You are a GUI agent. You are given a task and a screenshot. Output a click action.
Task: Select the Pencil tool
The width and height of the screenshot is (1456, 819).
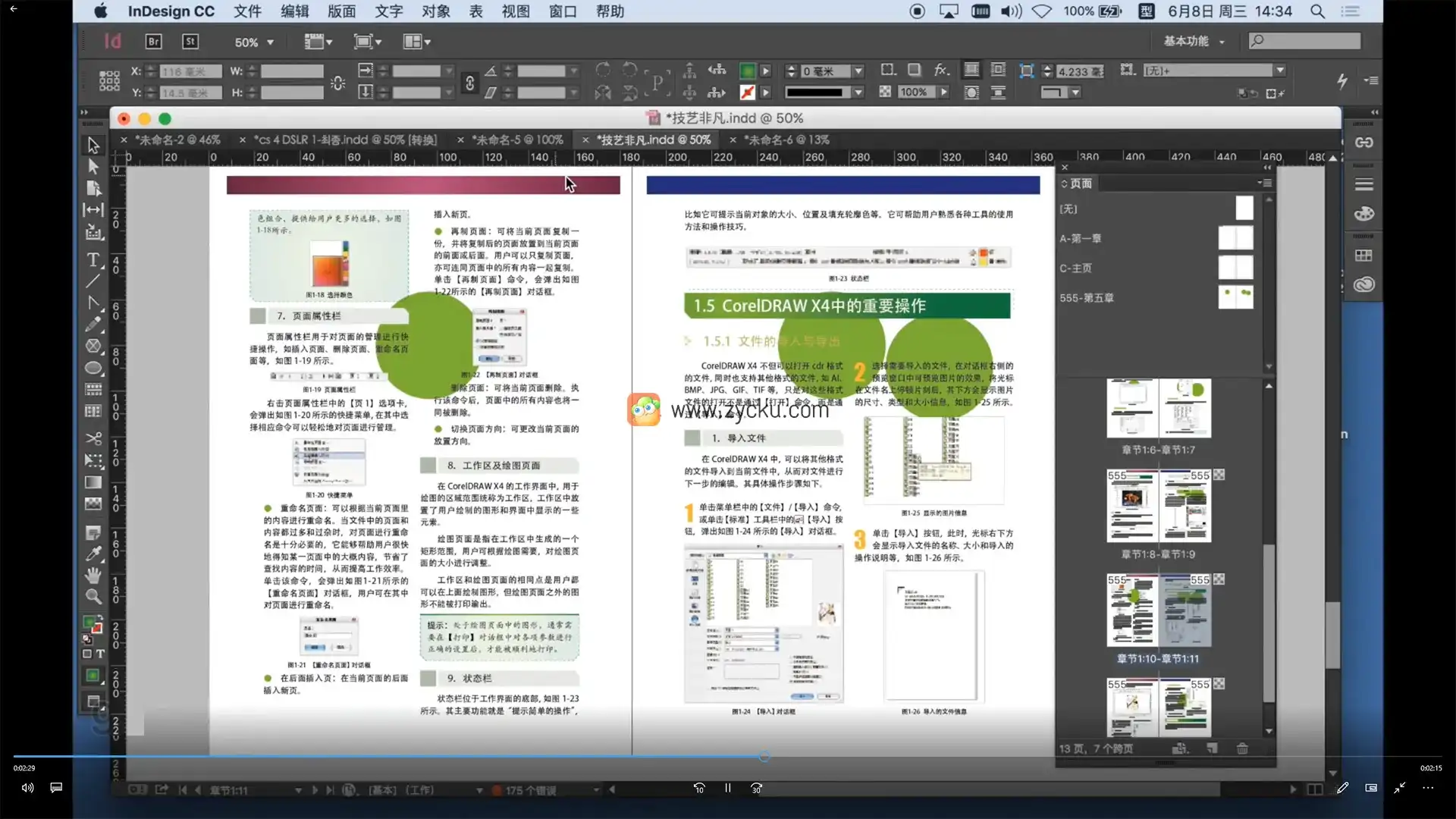[93, 325]
